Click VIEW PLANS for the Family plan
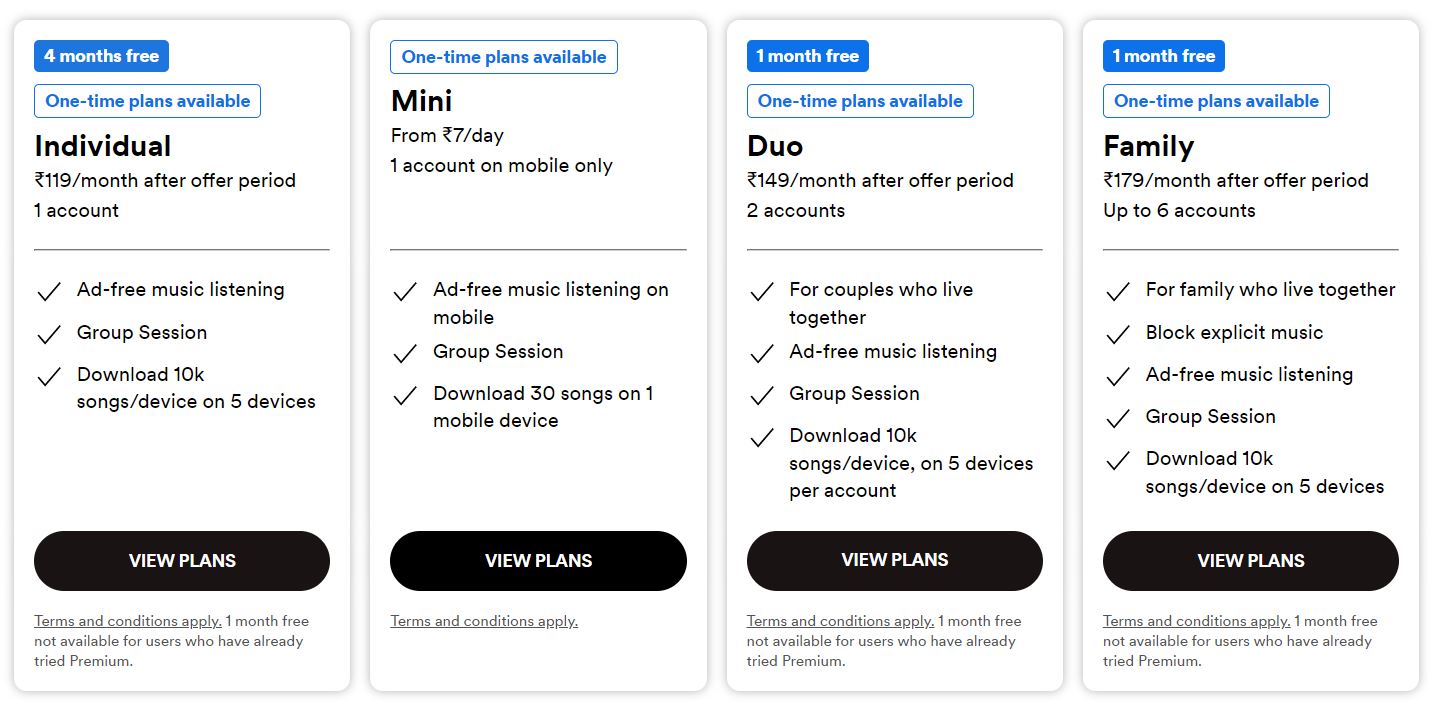Image resolution: width=1446 pixels, height=707 pixels. [x=1250, y=561]
